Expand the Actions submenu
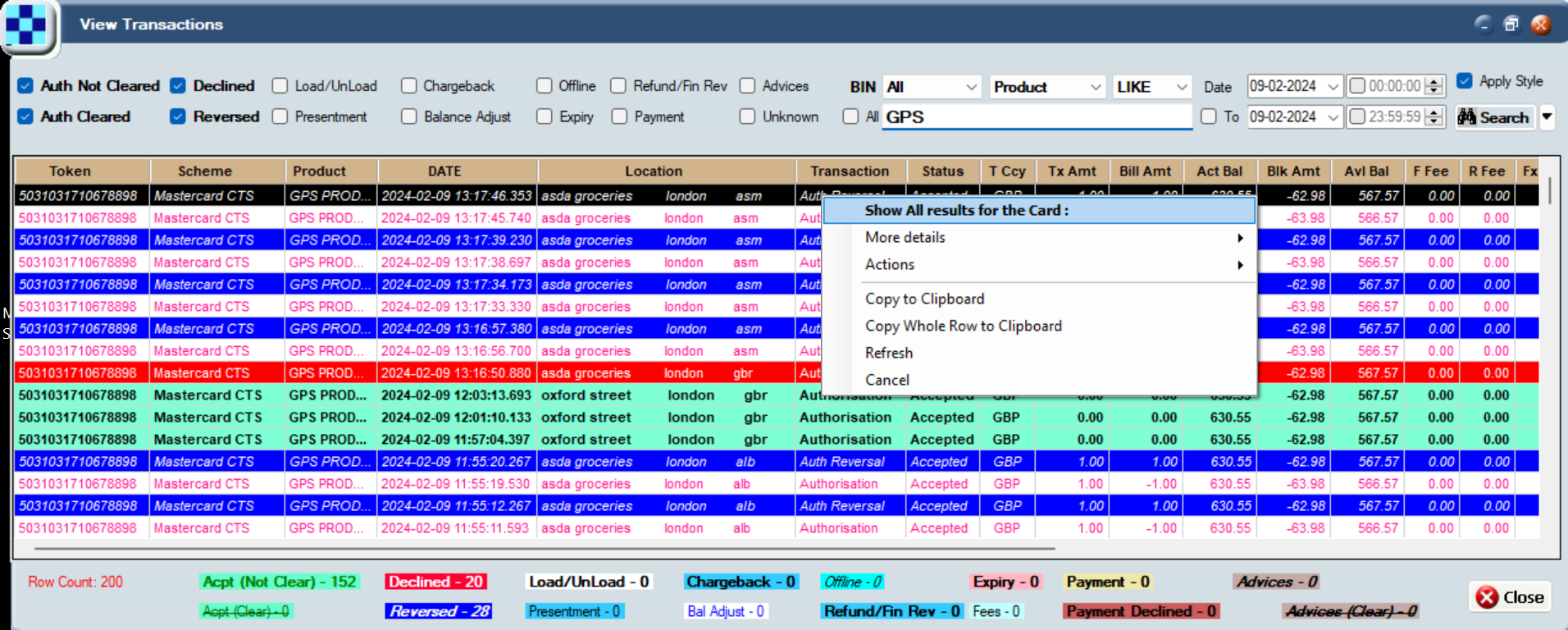Image resolution: width=1568 pixels, height=630 pixels. (1039, 264)
